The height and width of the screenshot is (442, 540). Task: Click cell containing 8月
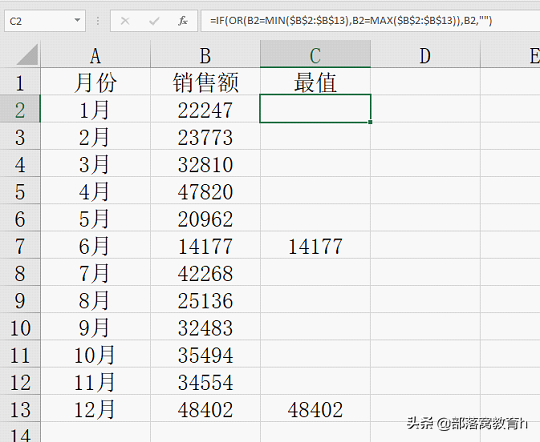tap(95, 300)
